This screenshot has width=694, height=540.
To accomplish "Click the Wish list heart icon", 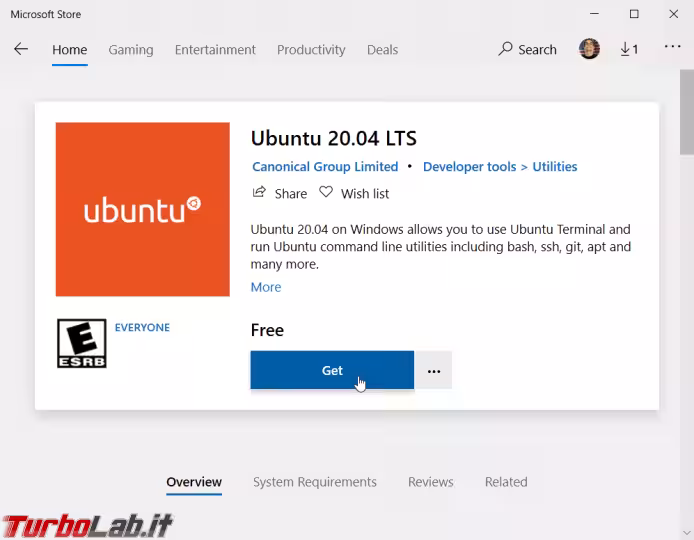I will [x=326, y=192].
